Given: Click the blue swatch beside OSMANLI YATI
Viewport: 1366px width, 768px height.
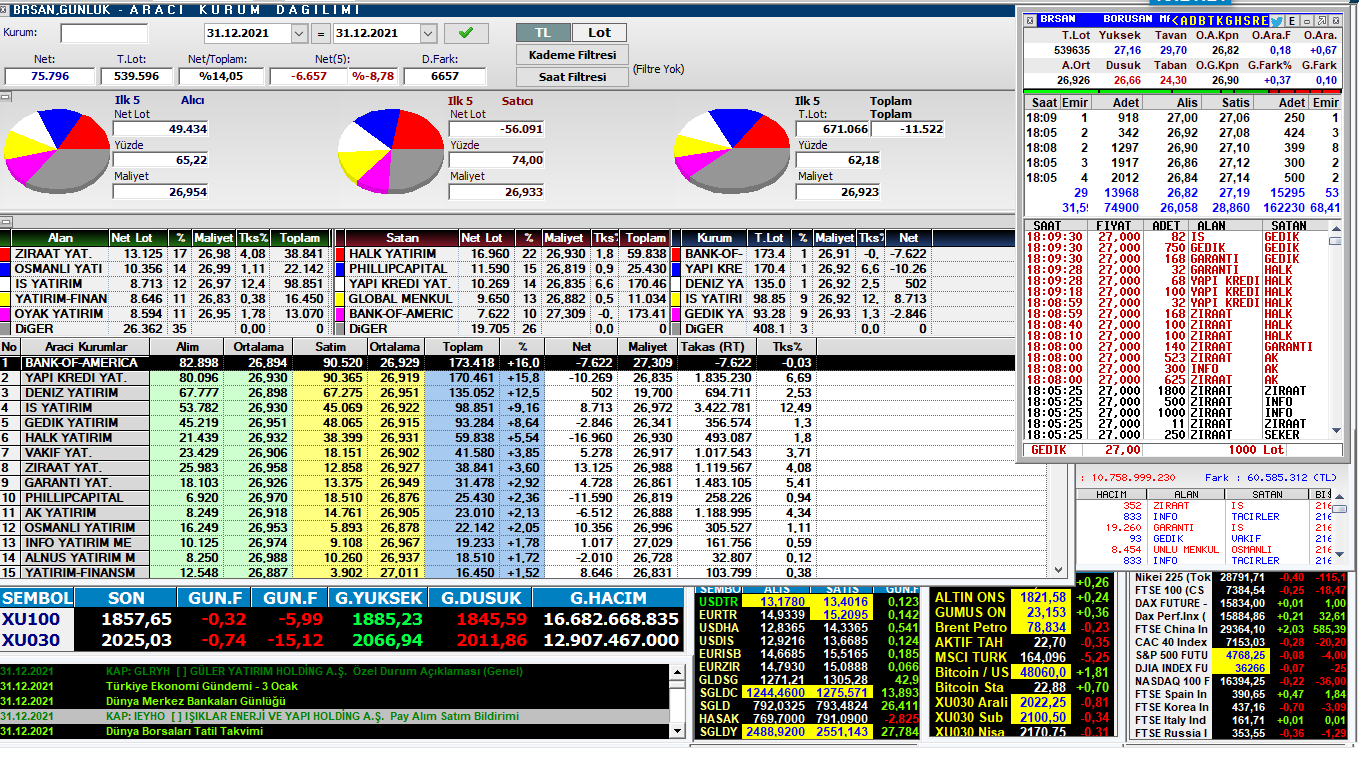Looking at the screenshot, I should tap(5, 269).
